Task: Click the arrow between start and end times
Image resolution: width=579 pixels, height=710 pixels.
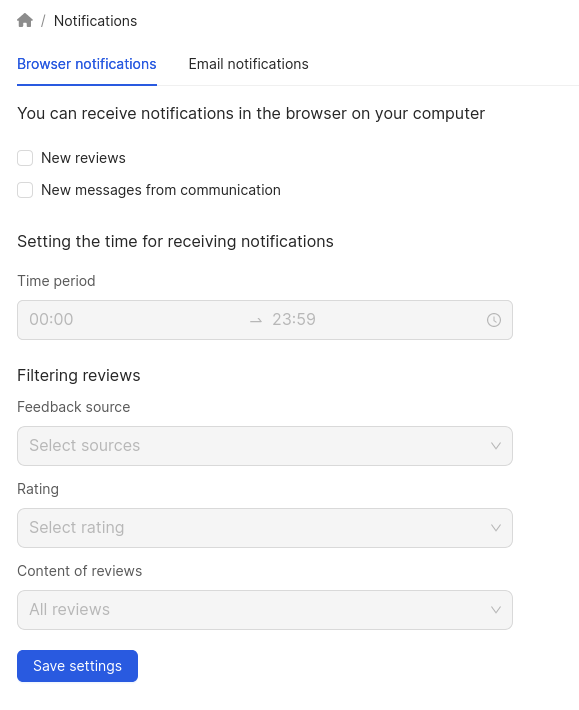Action: tap(256, 321)
